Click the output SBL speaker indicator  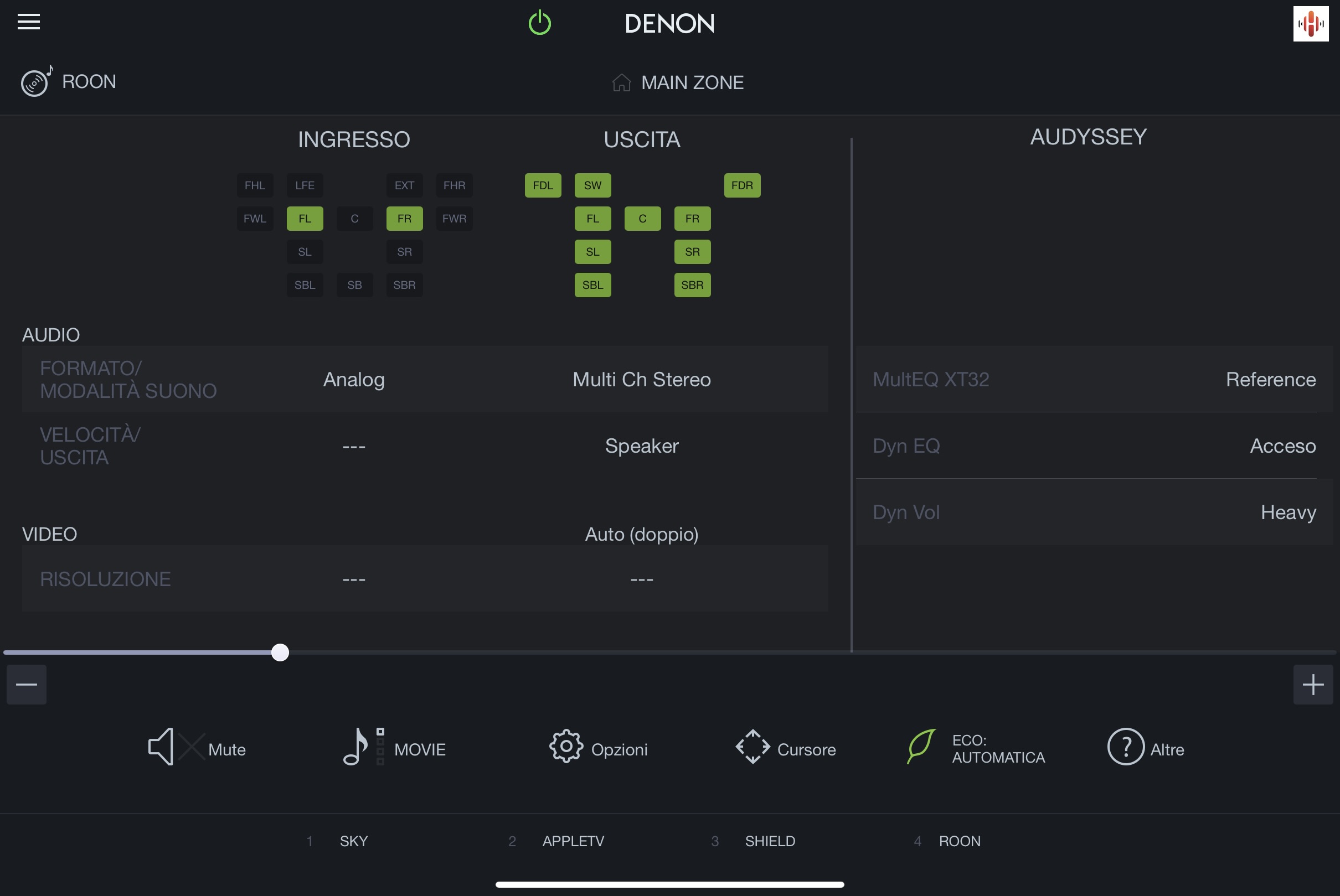point(593,285)
